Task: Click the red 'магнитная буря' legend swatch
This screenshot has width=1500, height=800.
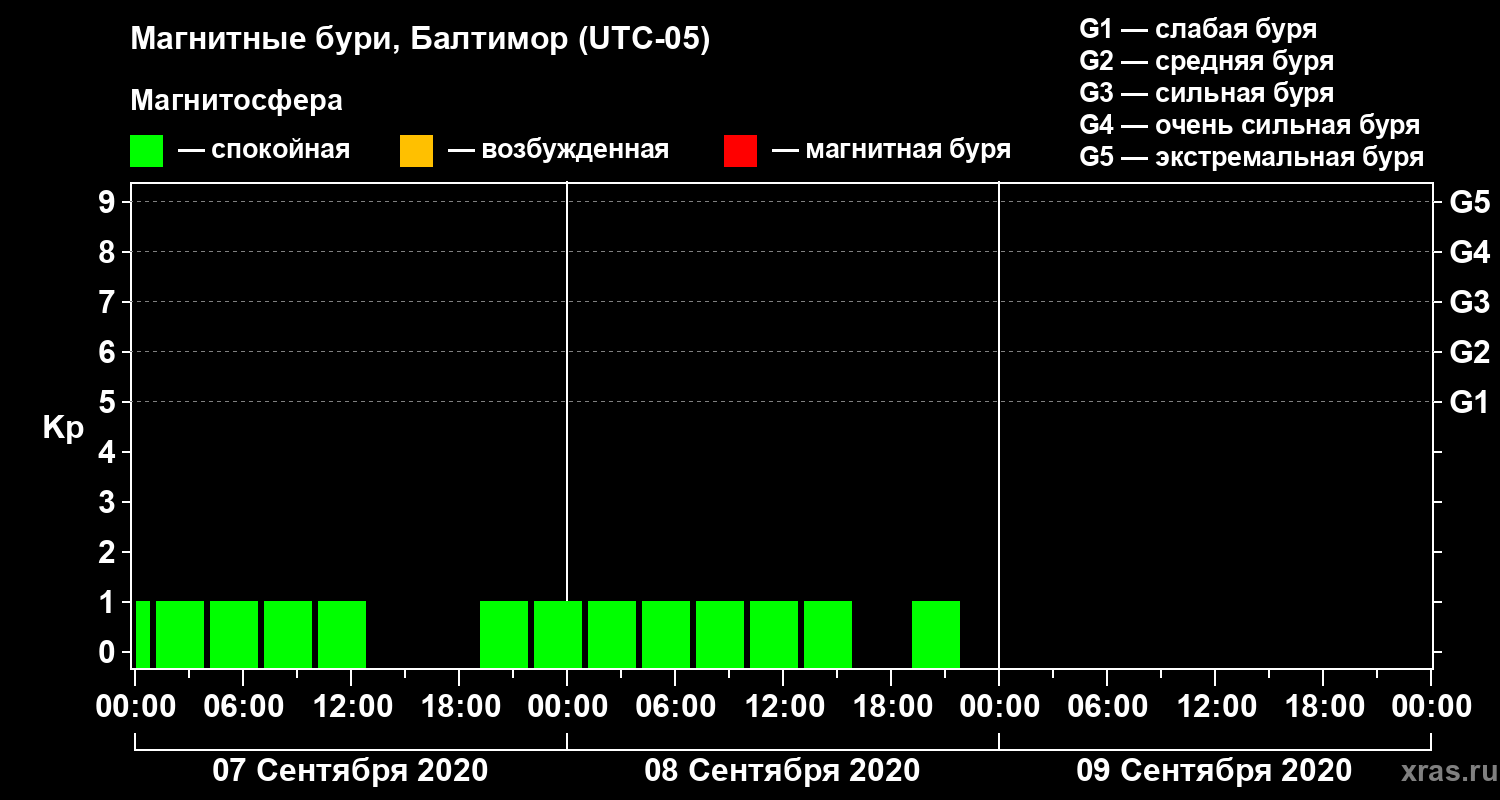Action: click(740, 151)
